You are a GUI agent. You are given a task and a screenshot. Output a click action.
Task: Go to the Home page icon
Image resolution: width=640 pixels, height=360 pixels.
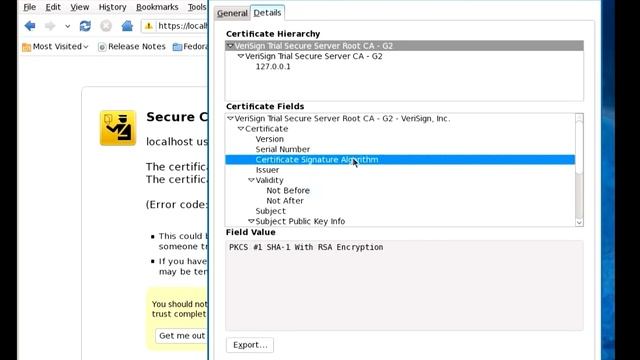127,26
